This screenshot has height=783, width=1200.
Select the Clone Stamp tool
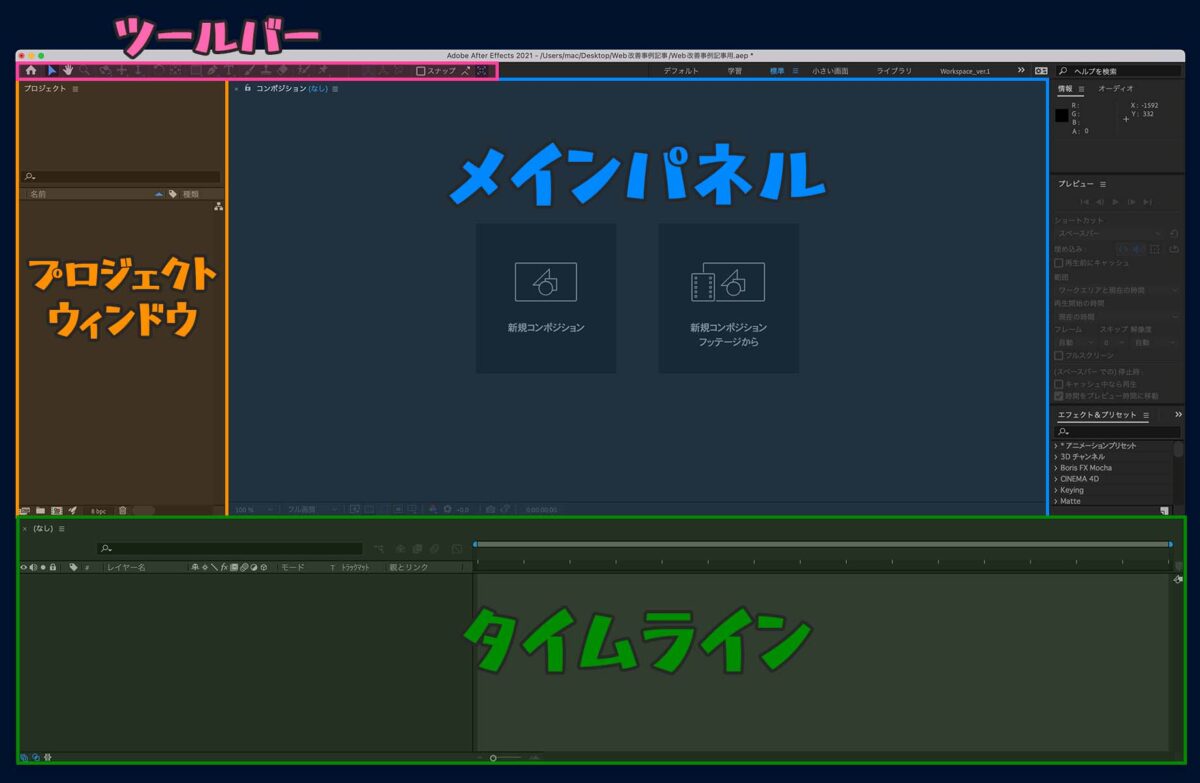[x=266, y=71]
